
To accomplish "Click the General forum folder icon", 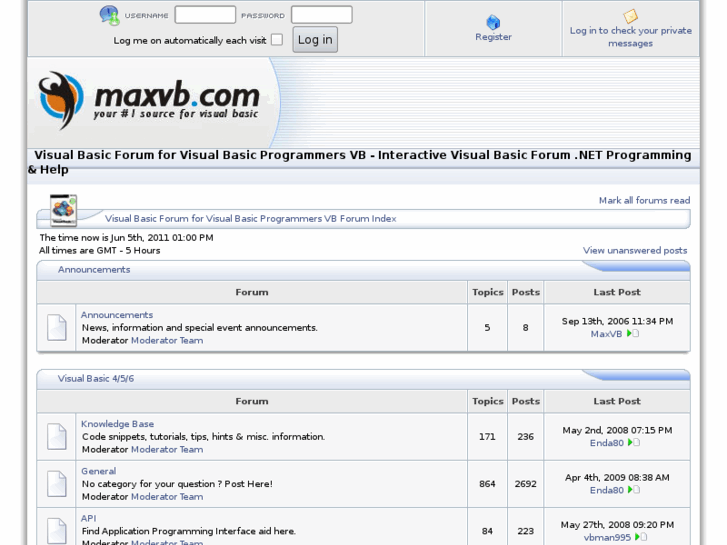I will pyautogui.click(x=57, y=483).
